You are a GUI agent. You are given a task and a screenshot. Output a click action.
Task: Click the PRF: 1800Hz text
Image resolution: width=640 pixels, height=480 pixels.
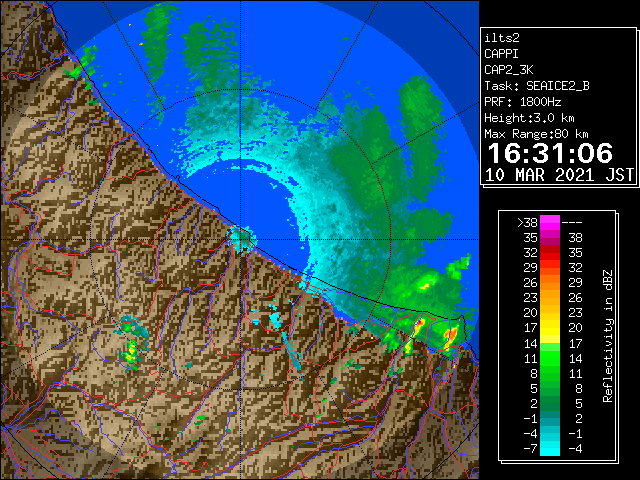[523, 102]
